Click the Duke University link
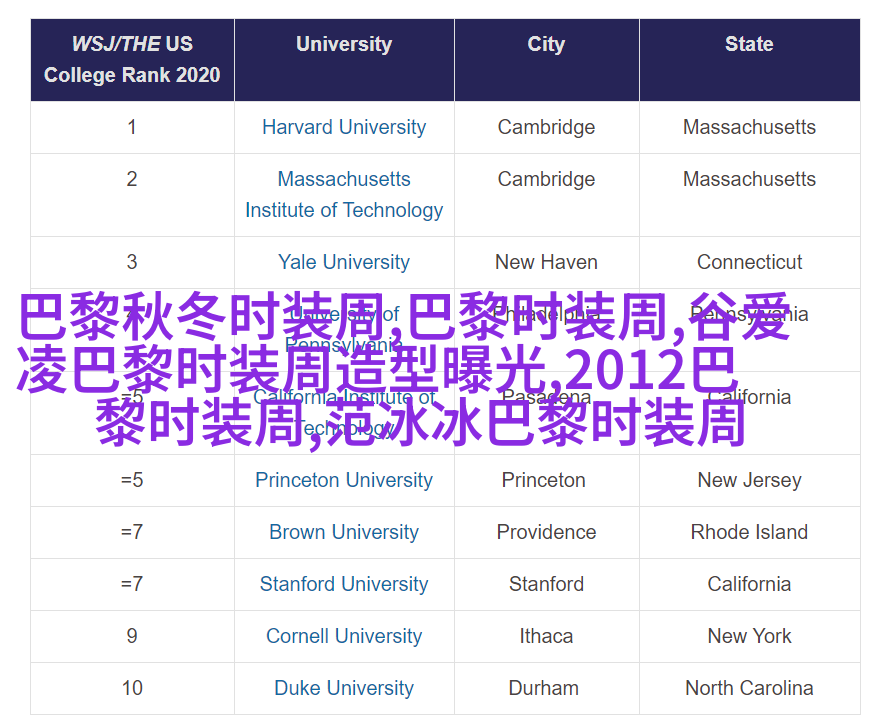 [x=344, y=688]
